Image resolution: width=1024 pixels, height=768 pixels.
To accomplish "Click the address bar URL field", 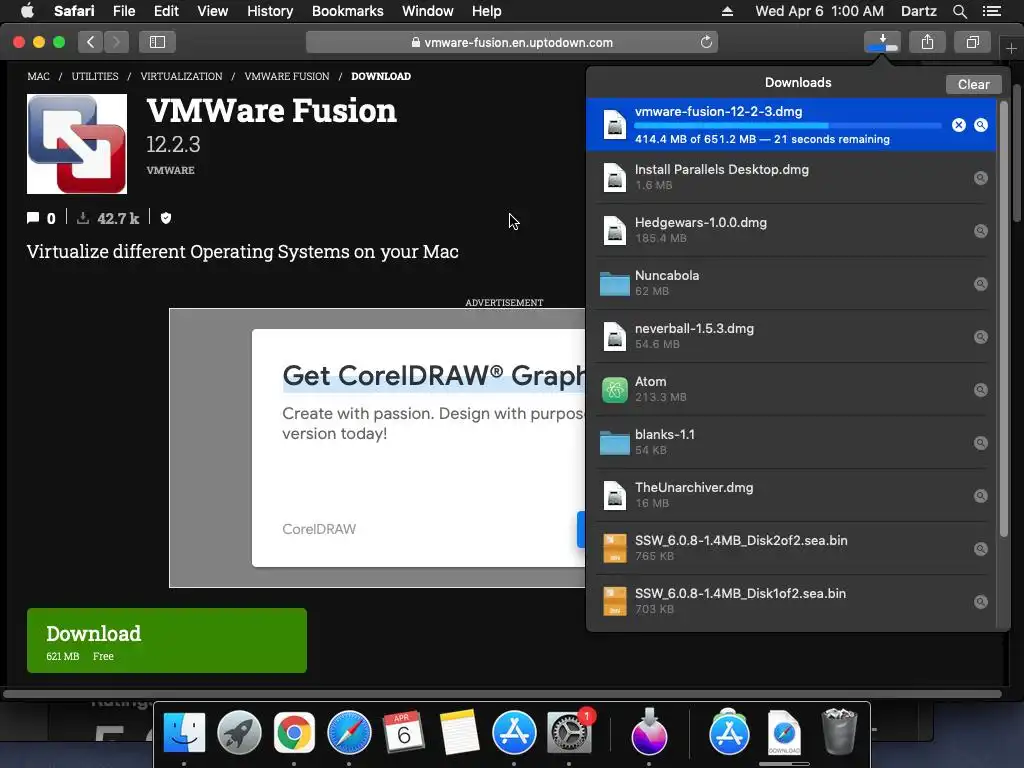I will 512,42.
